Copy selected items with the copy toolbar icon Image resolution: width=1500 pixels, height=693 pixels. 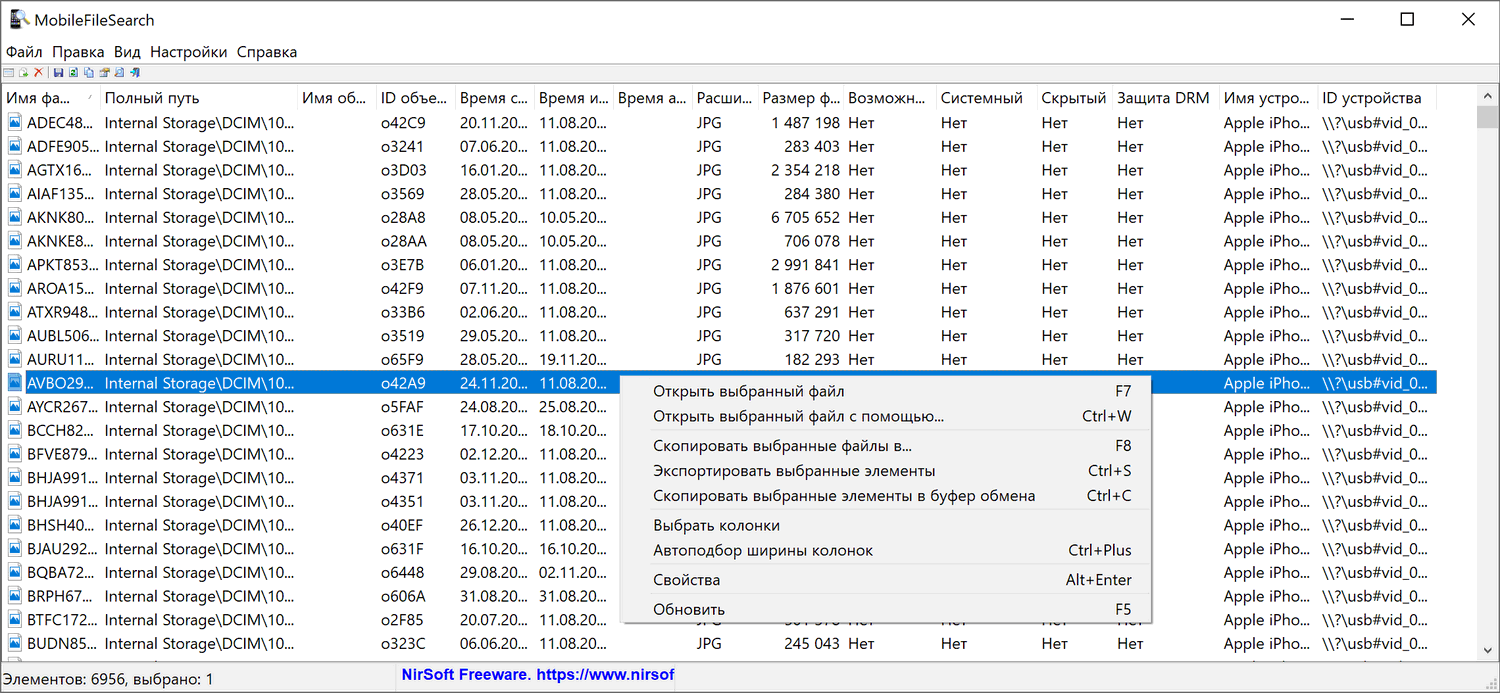coord(89,72)
